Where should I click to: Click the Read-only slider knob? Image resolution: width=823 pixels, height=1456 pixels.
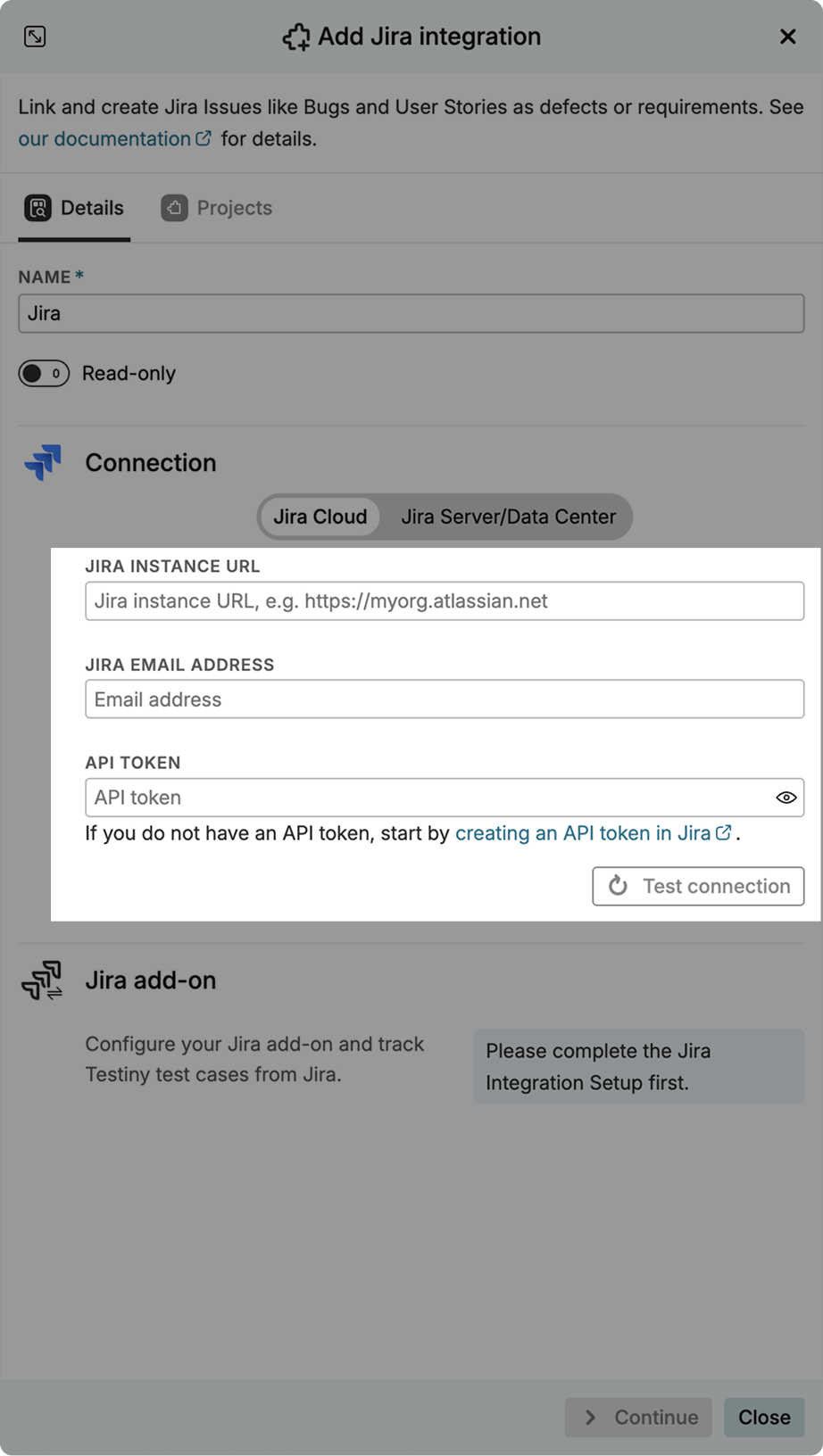[34, 373]
